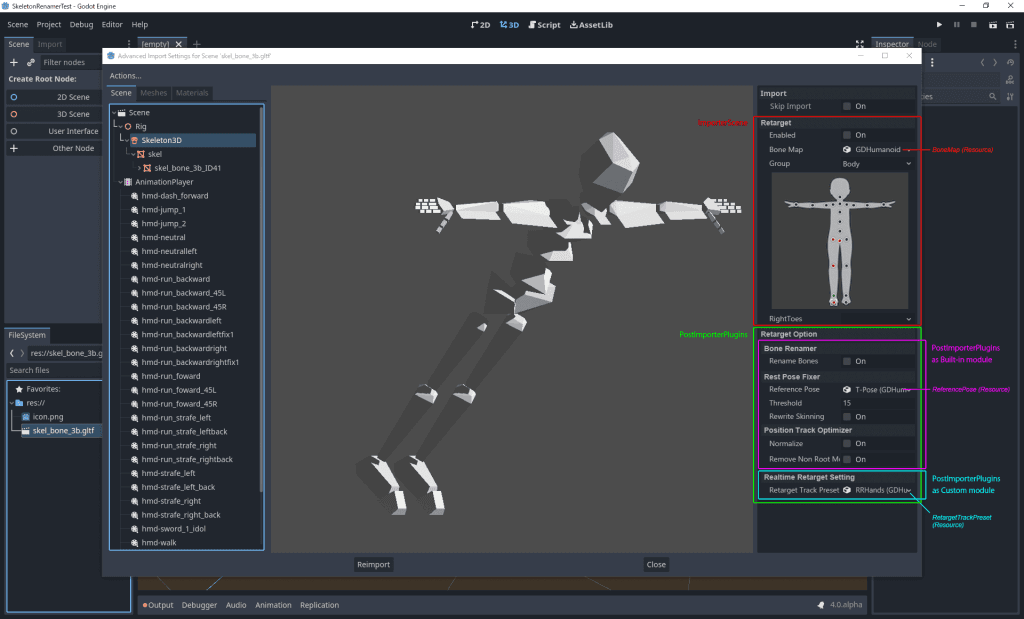The height and width of the screenshot is (619, 1024).
Task: Open the Debug menu
Action: tap(81, 24)
